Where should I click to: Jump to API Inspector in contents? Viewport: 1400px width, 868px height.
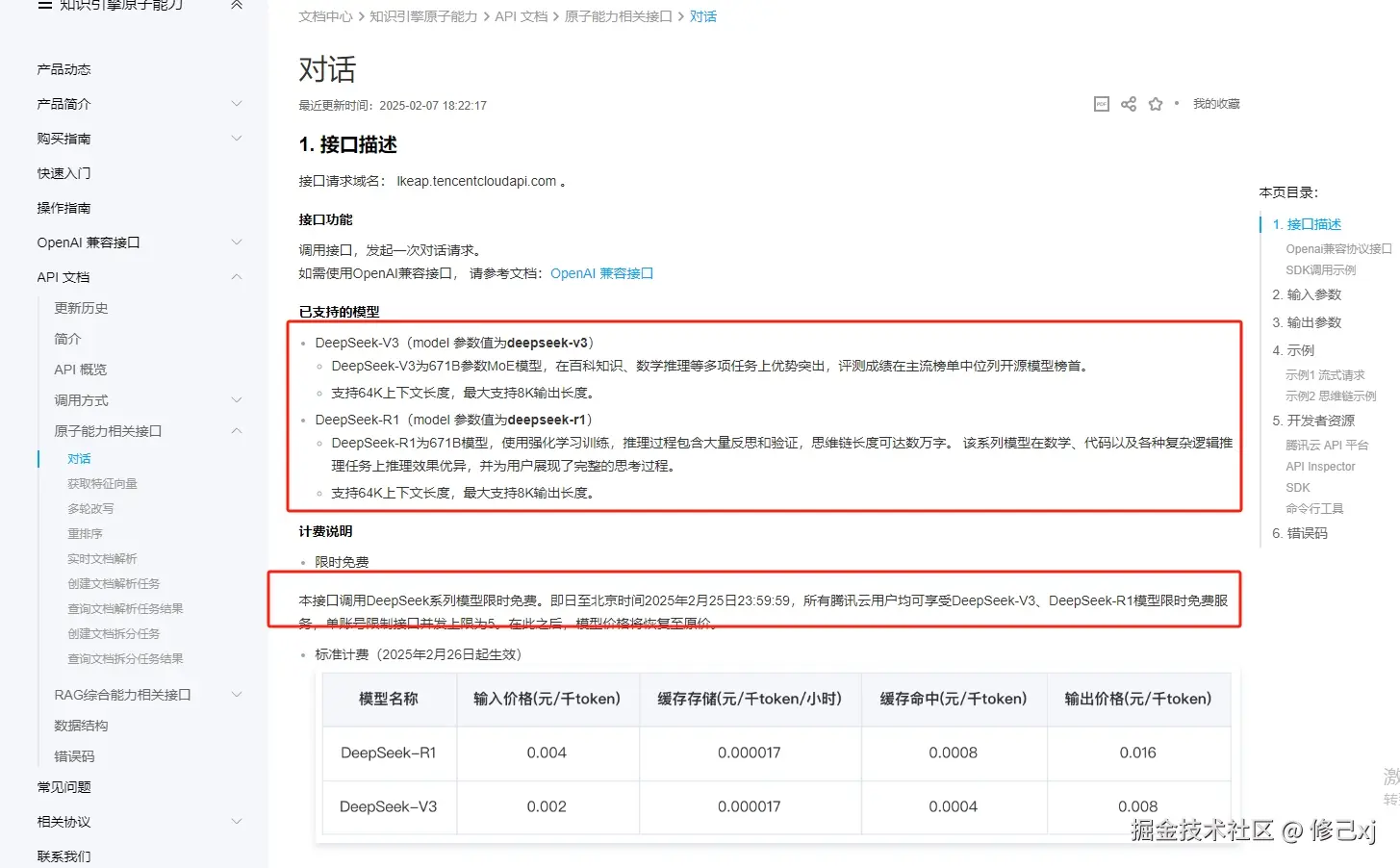pyautogui.click(x=1320, y=467)
